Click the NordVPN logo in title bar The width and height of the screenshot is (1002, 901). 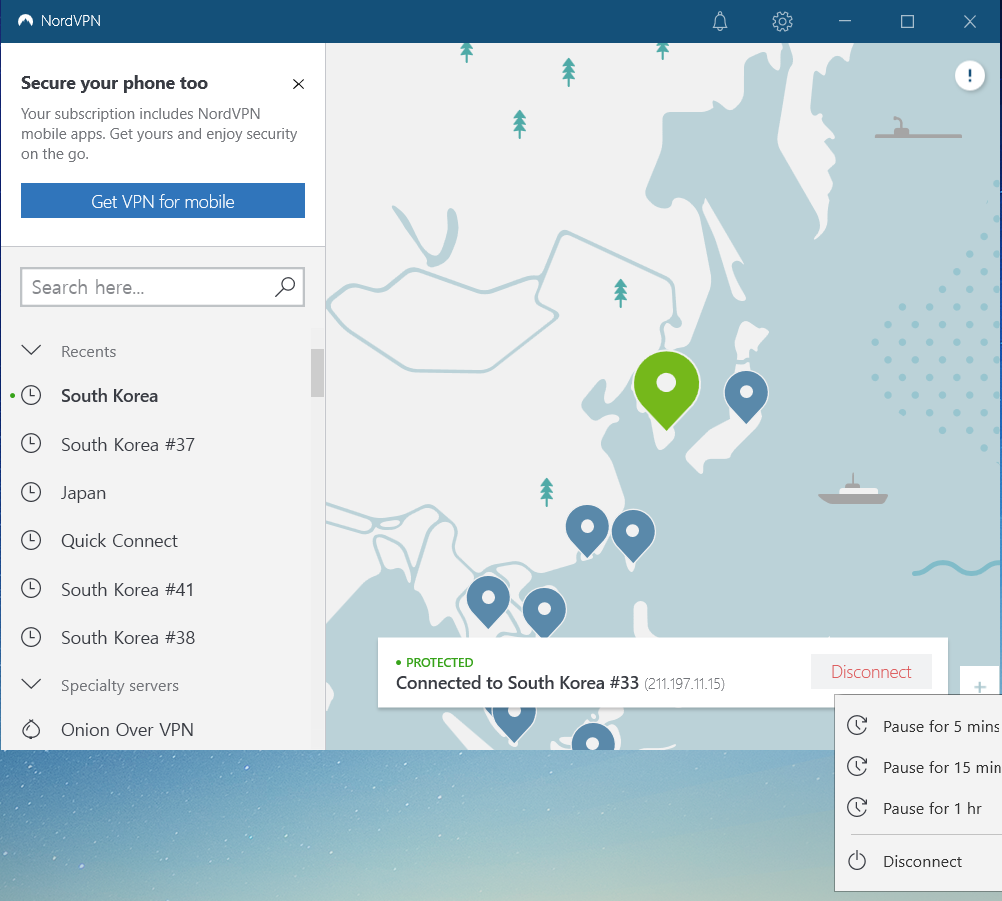[x=26, y=20]
